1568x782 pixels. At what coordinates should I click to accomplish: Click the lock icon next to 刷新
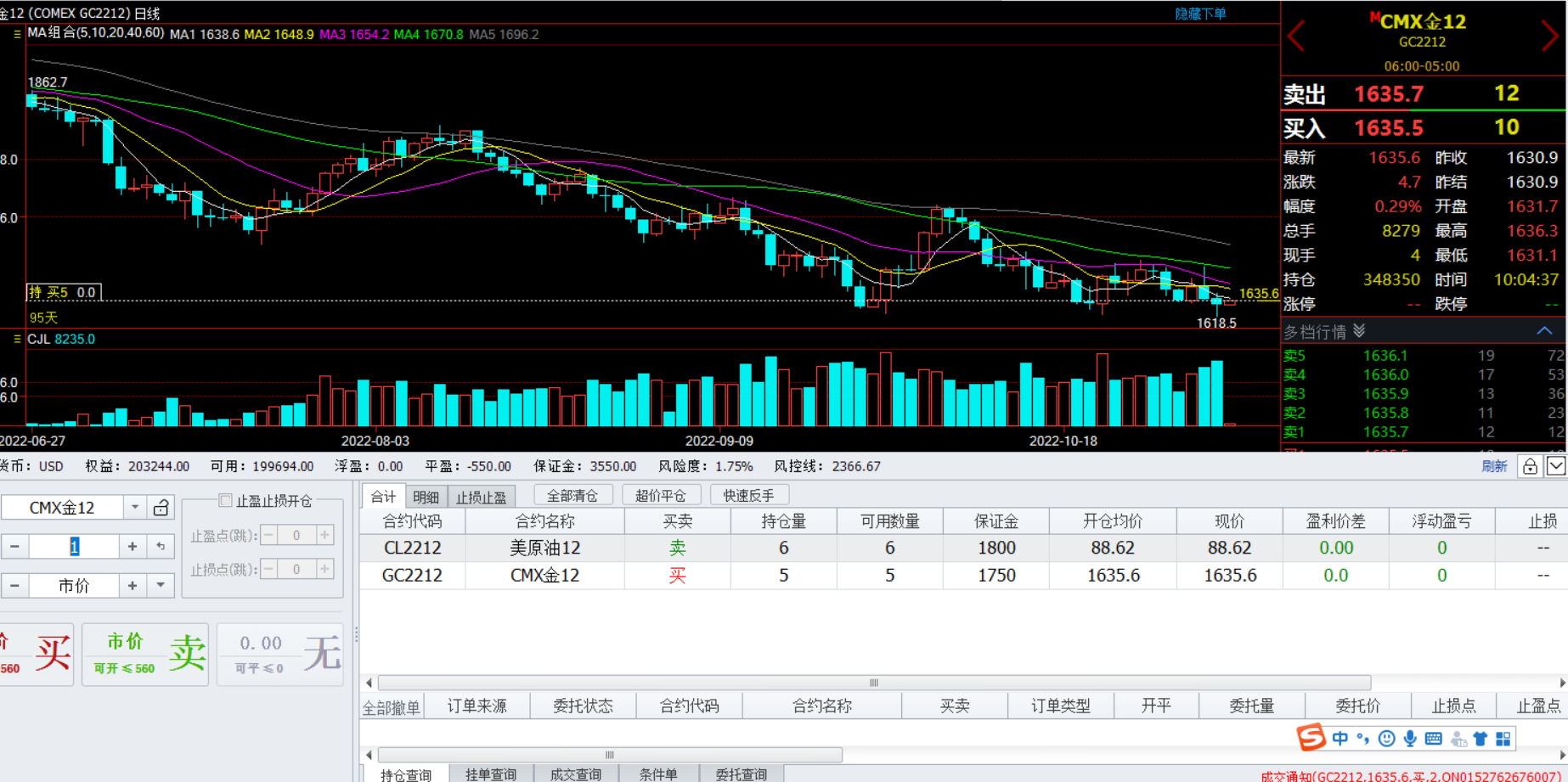point(1530,466)
